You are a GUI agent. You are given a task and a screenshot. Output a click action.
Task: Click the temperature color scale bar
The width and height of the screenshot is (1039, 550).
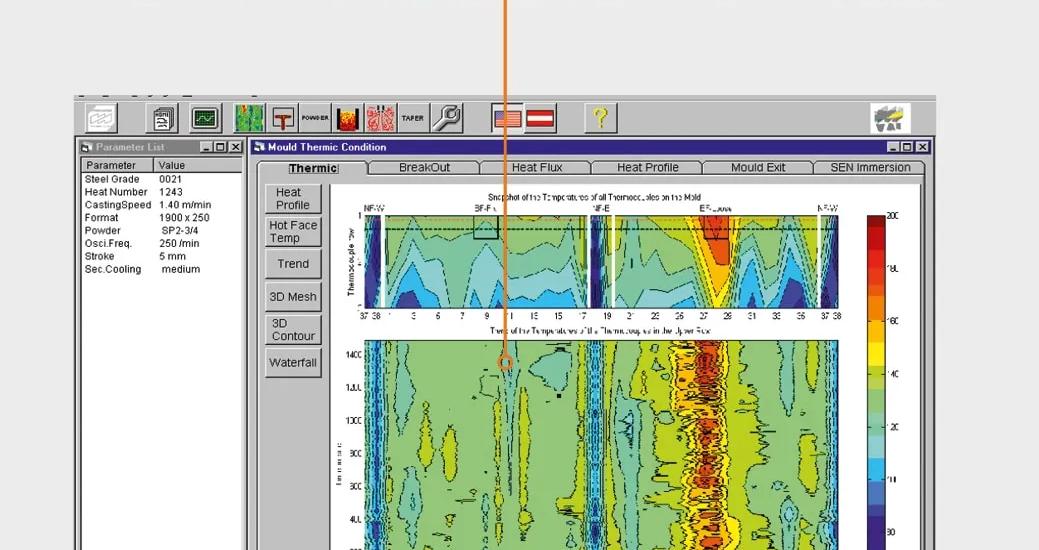tap(876, 382)
